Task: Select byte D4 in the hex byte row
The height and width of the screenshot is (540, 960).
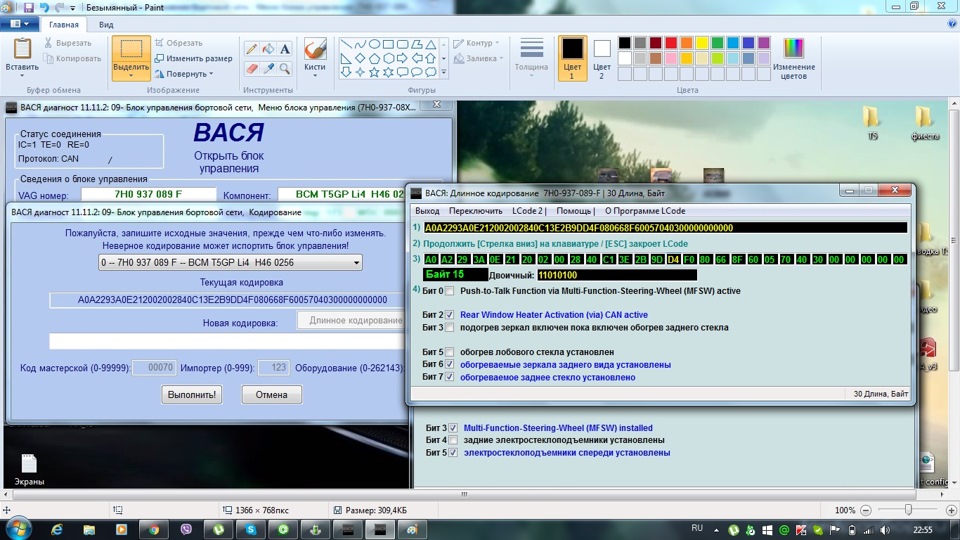Action: click(673, 260)
